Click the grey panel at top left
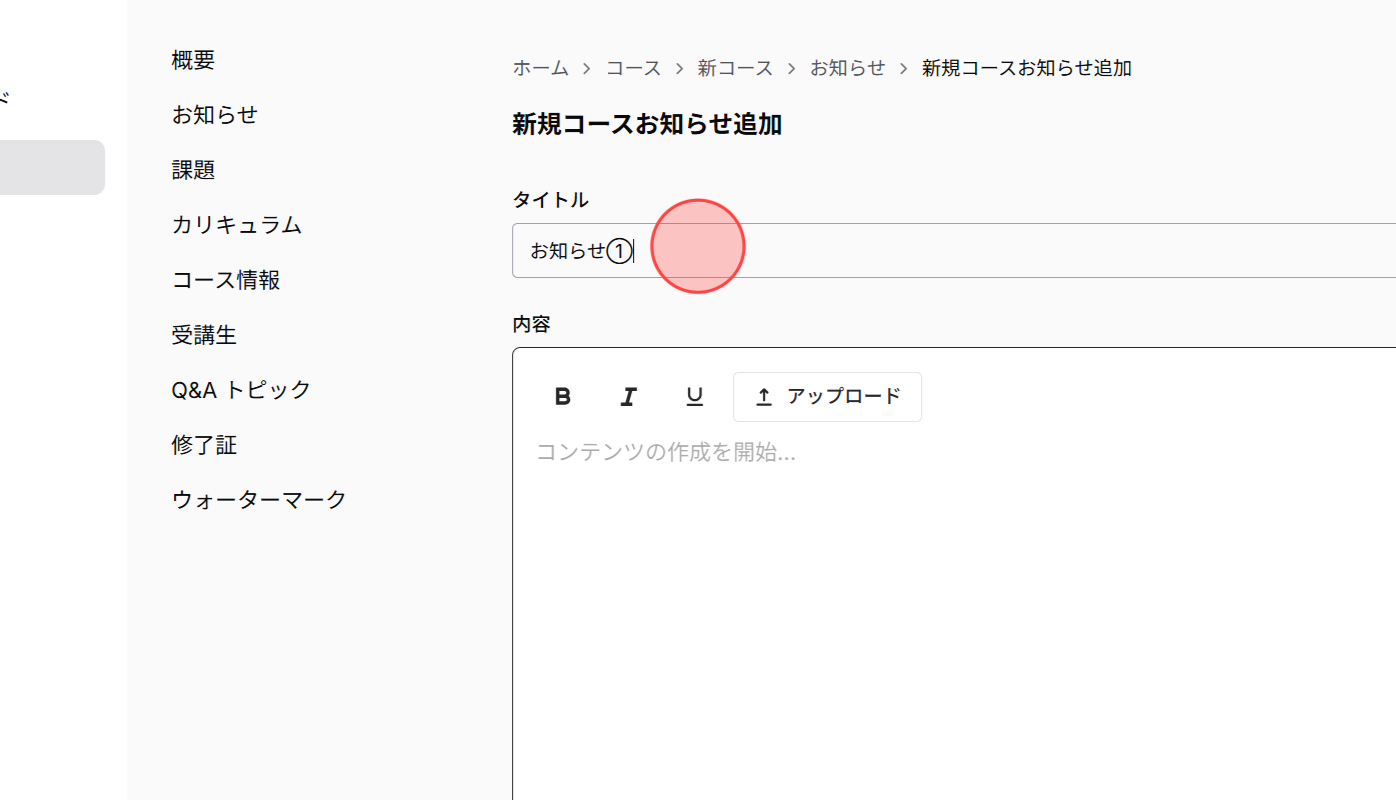This screenshot has height=800, width=1396. click(x=52, y=167)
